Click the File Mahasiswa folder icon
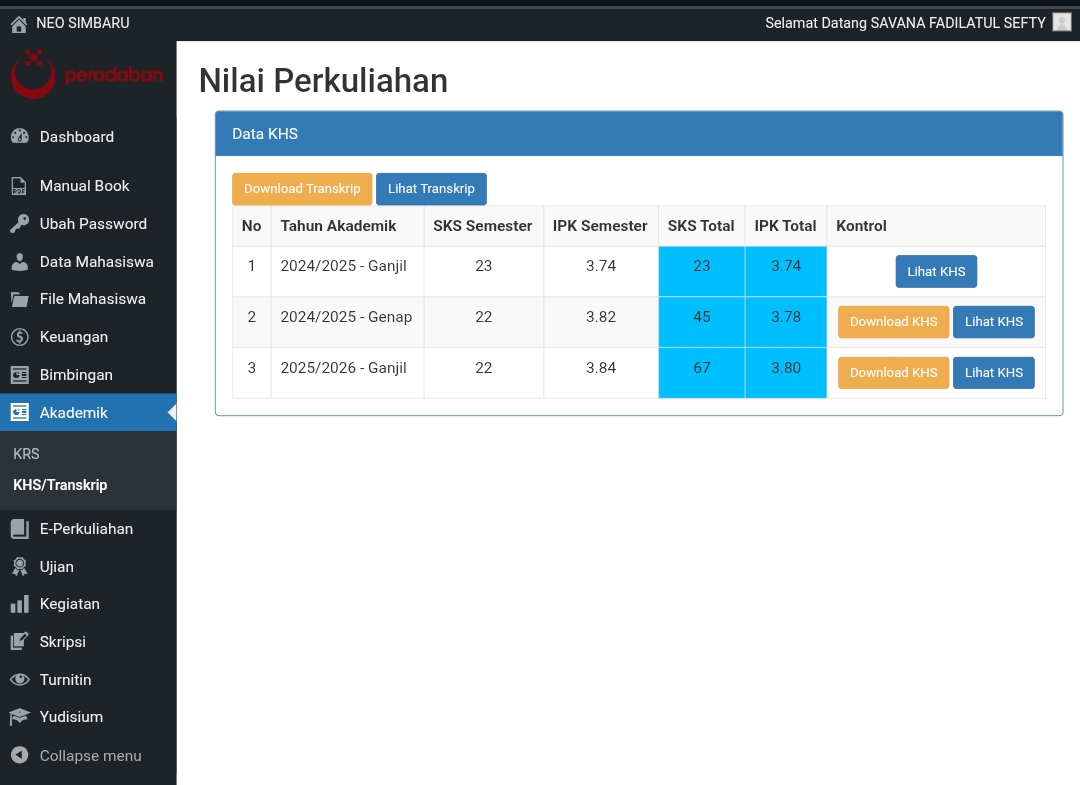Viewport: 1080px width, 785px height. click(x=20, y=300)
